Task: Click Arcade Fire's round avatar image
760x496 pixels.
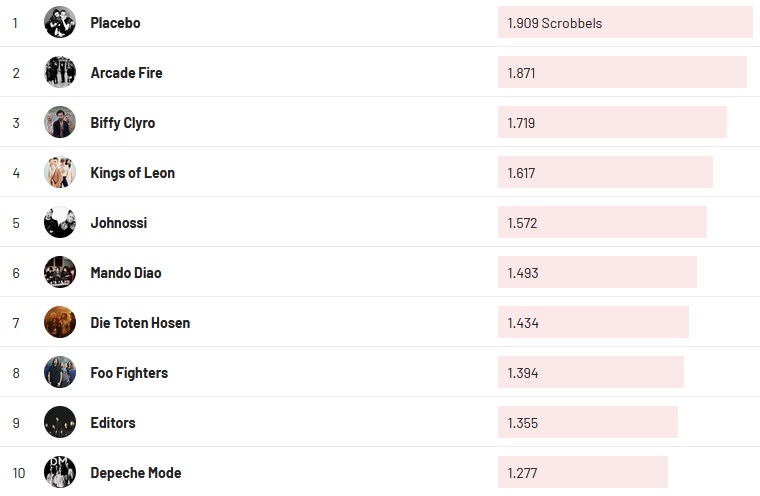Action: pos(60,72)
